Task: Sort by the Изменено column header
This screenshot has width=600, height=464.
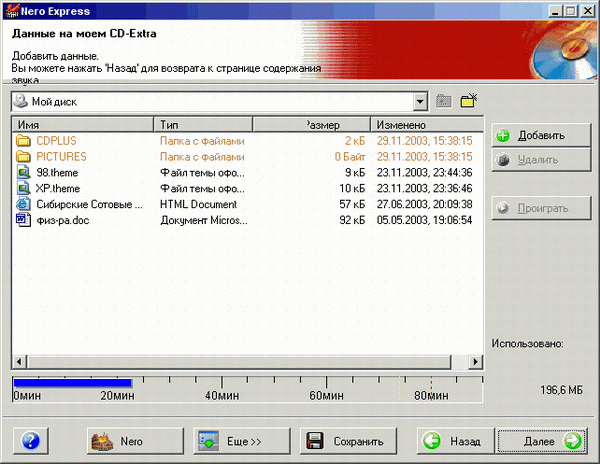Action: [427, 125]
